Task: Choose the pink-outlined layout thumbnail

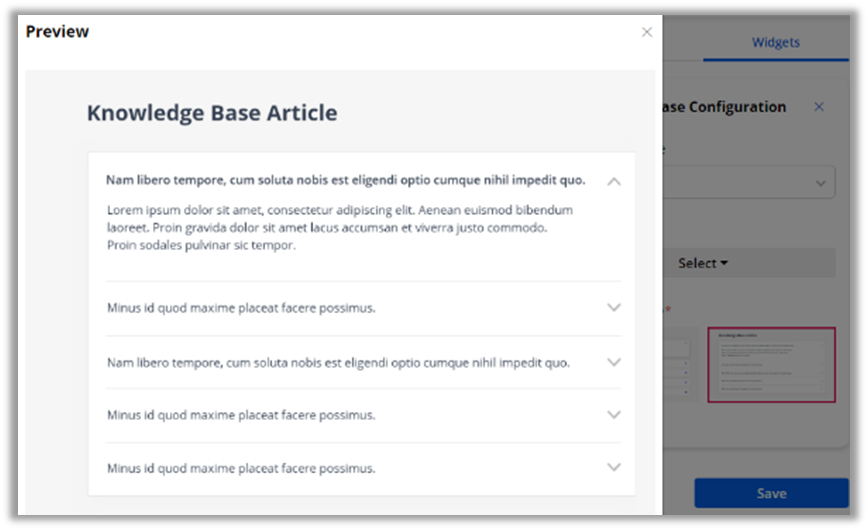Action: tap(771, 365)
